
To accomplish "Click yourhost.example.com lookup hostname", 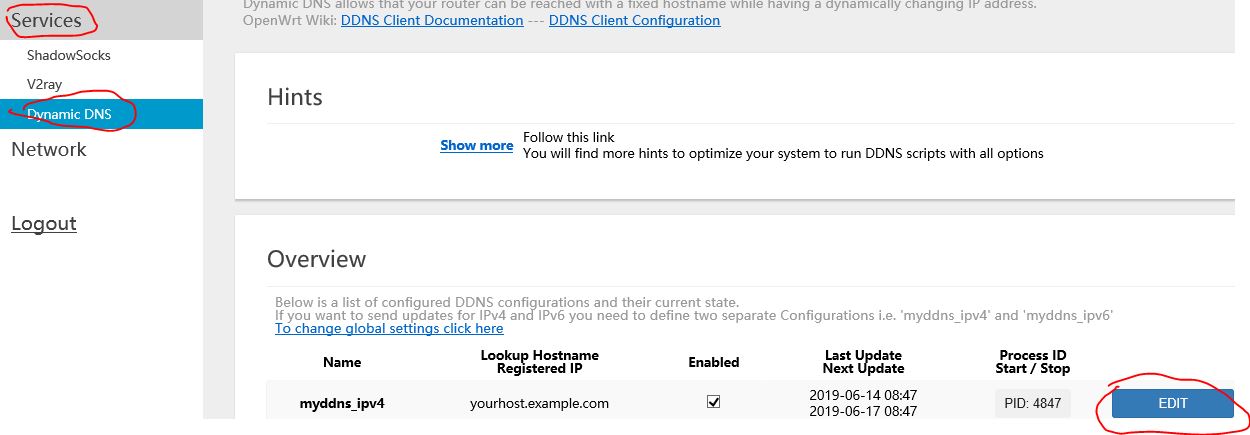I will (x=539, y=404).
